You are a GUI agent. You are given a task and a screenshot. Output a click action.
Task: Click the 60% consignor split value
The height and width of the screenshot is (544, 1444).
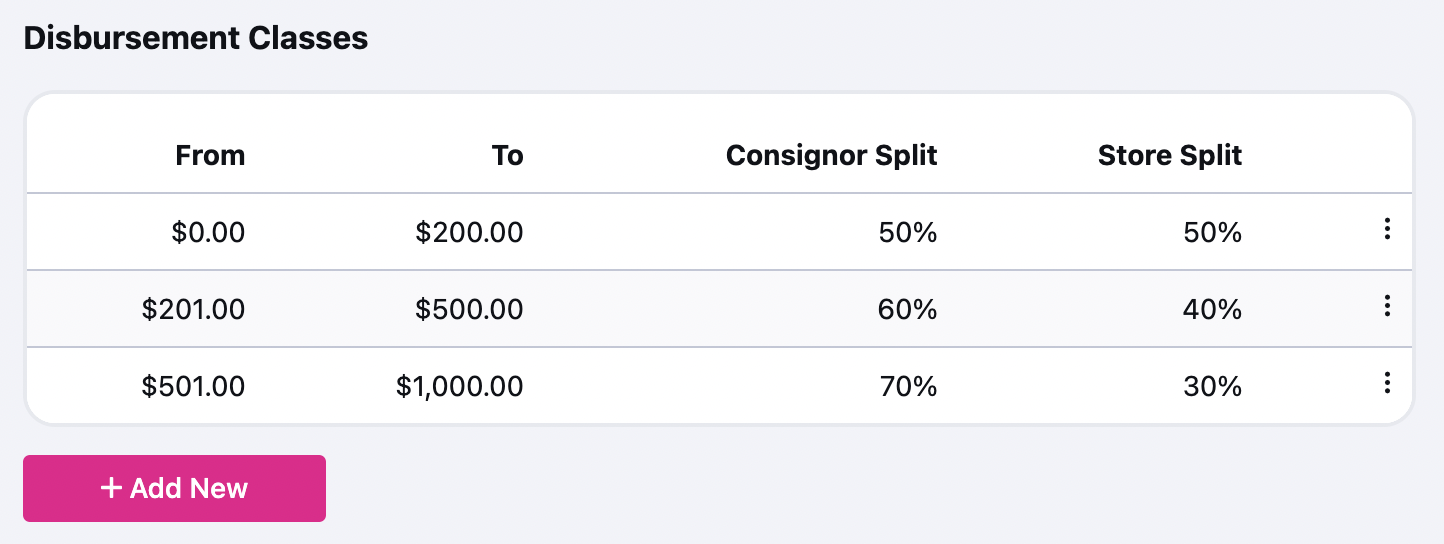click(908, 309)
